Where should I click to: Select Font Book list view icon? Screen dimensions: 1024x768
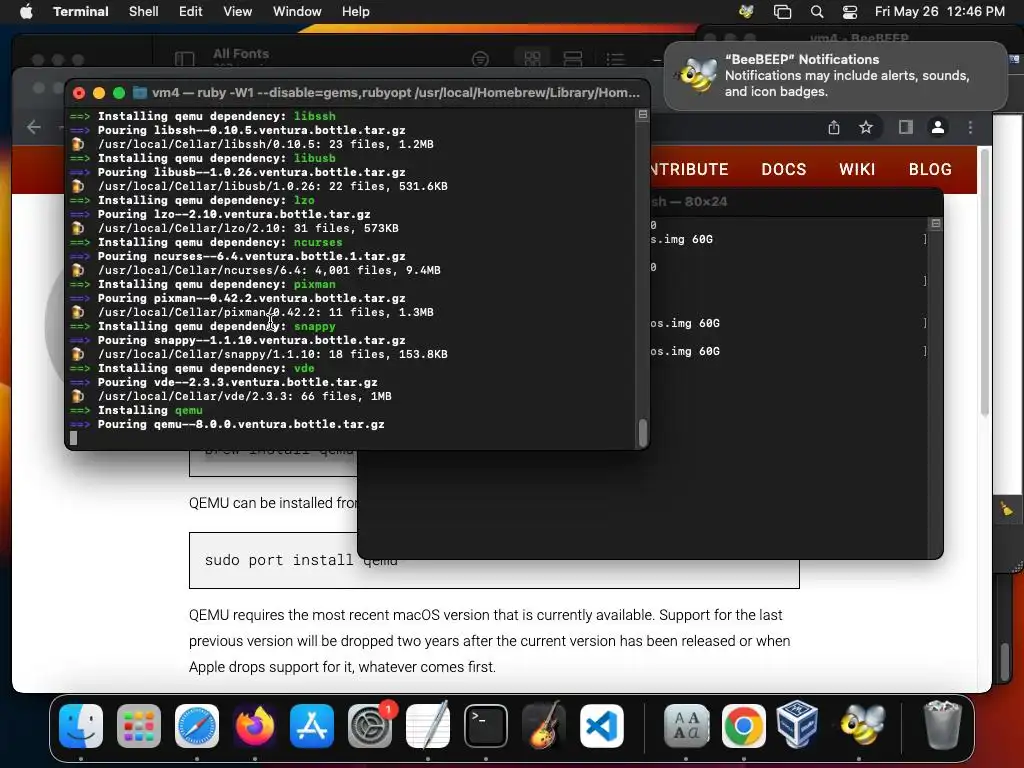(615, 59)
